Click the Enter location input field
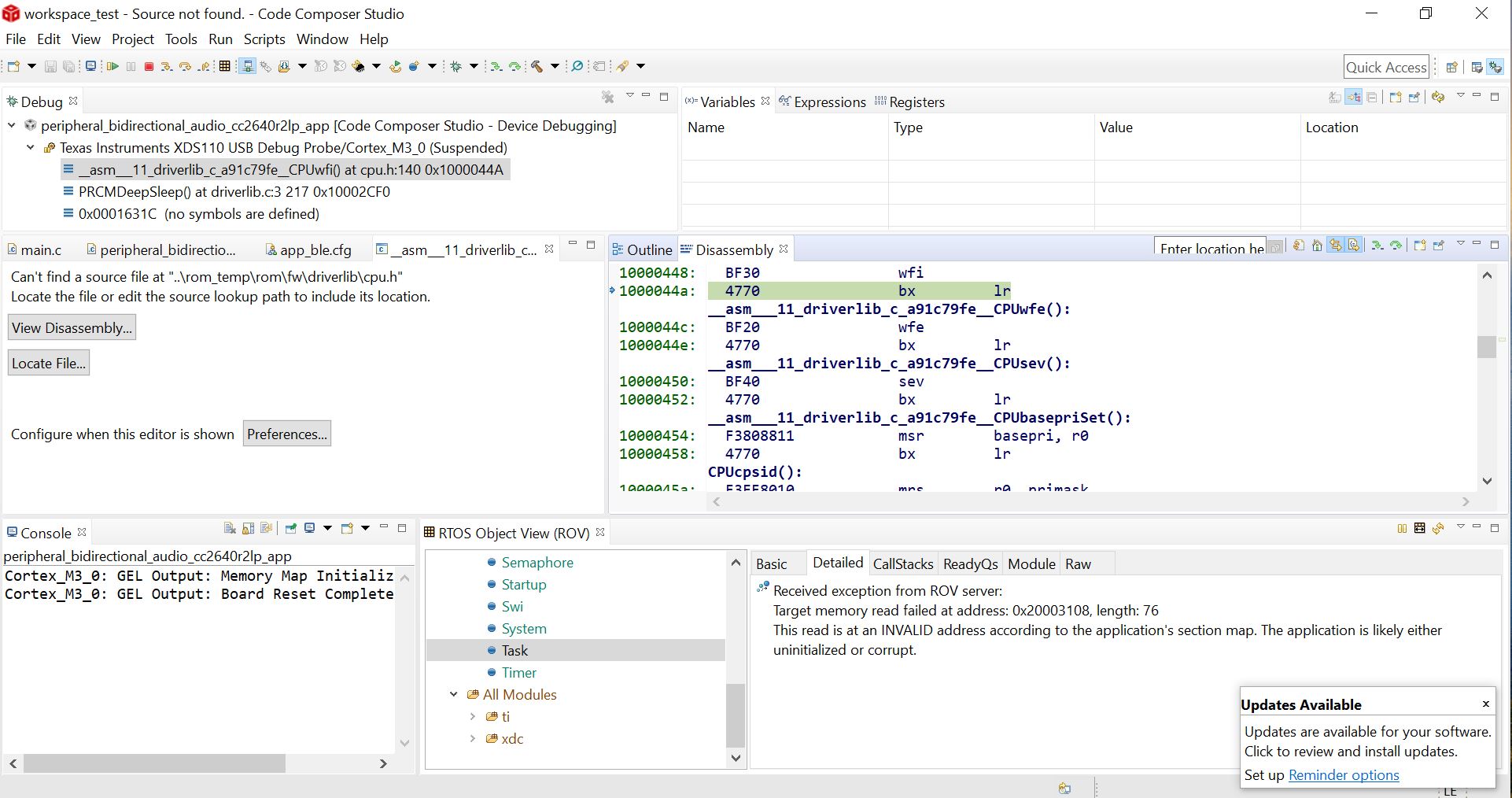The height and width of the screenshot is (798, 1512). tap(1210, 248)
